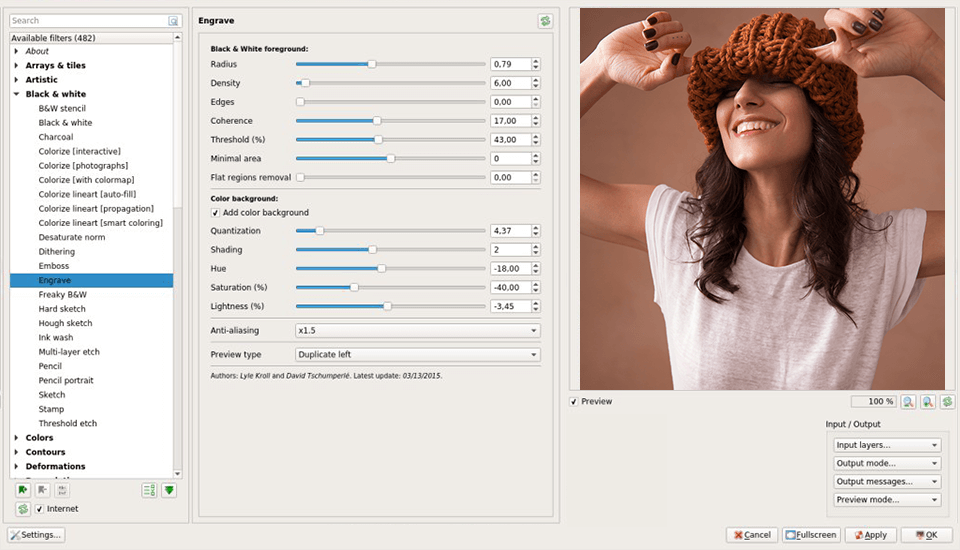The image size is (960, 550).
Task: Click the 100 % zoom level field
Action: [874, 402]
